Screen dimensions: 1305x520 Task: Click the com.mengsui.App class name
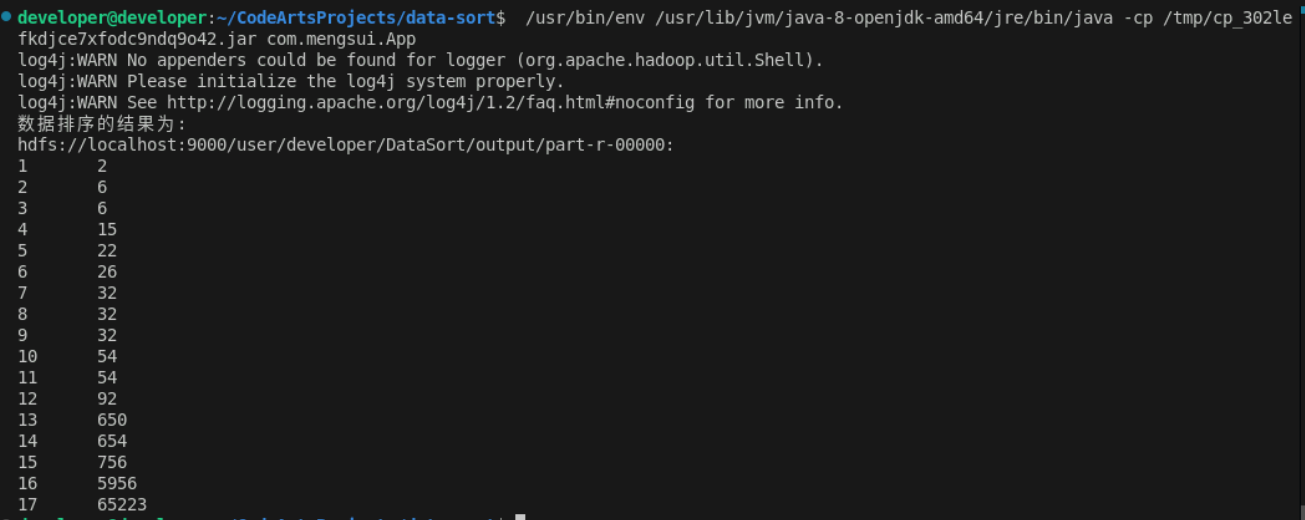[341, 39]
